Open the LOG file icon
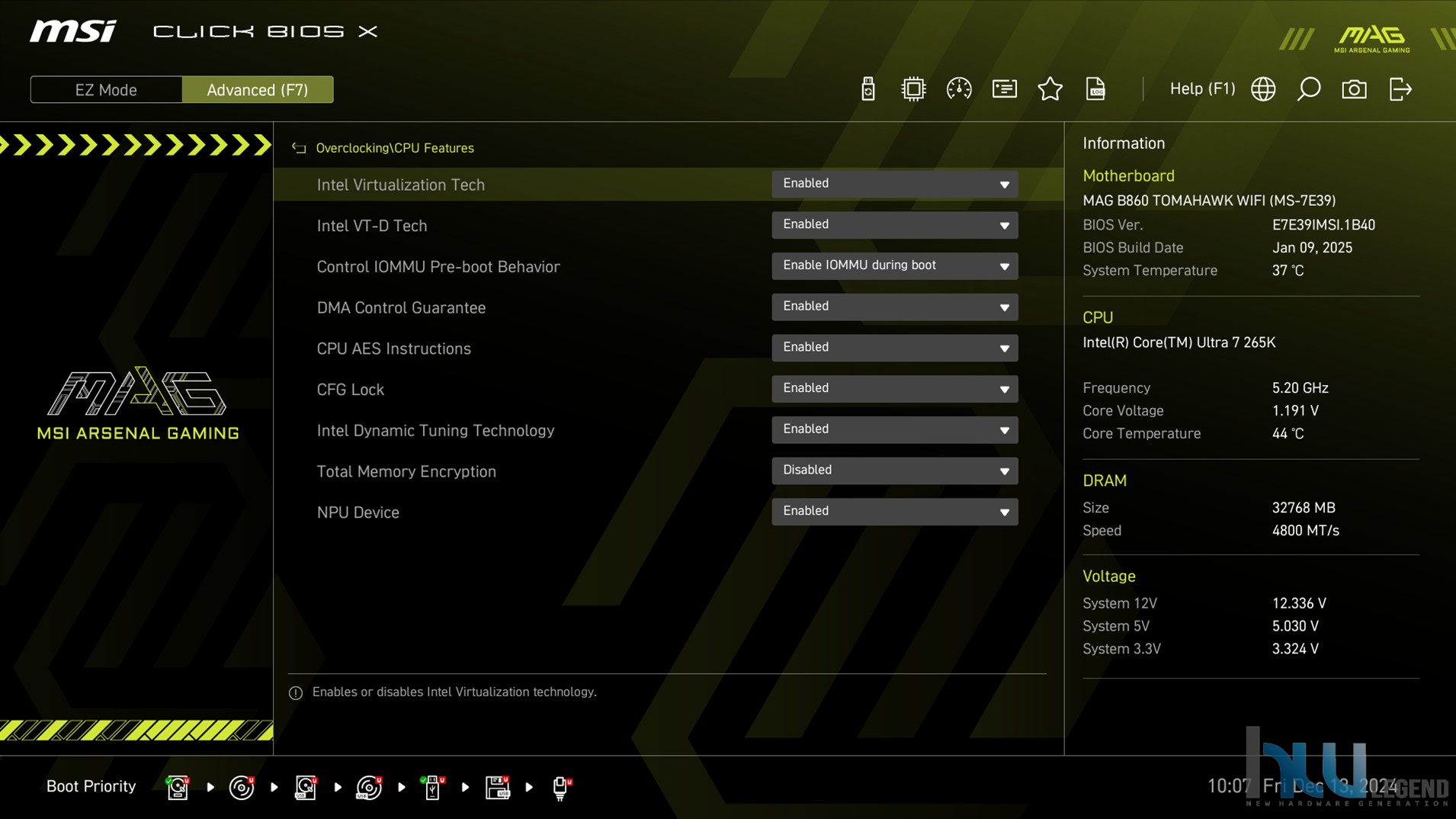This screenshot has height=819, width=1456. 1095,89
